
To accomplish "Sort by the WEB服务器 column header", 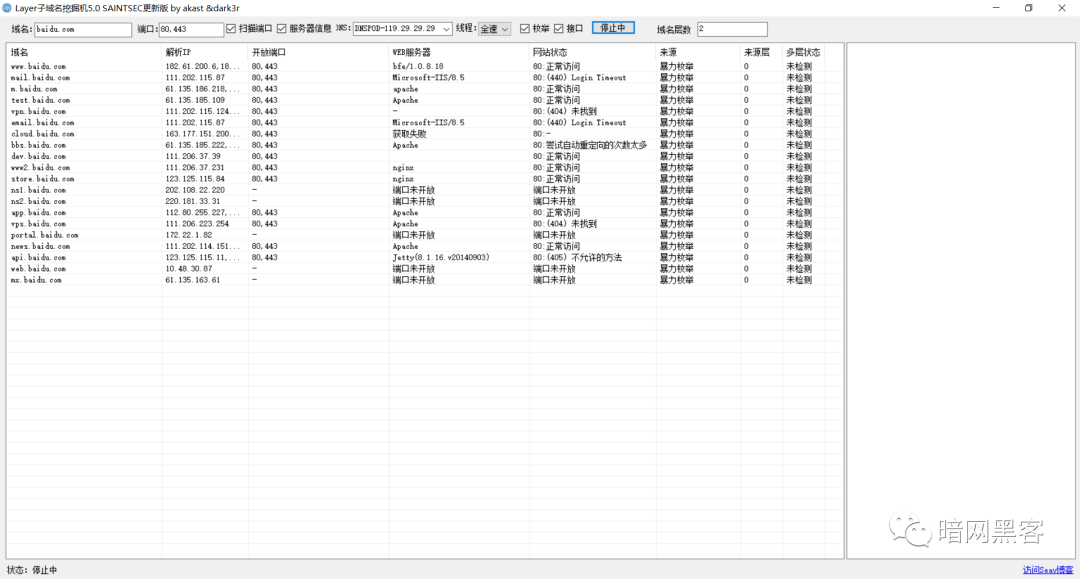I will (459, 52).
